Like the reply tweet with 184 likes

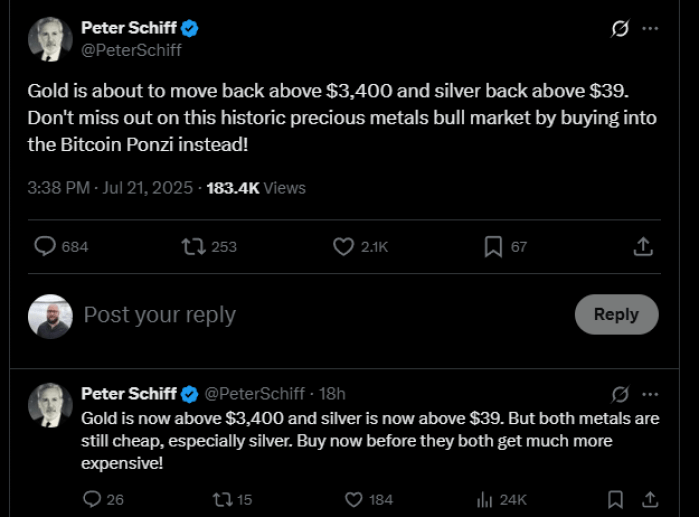click(353, 499)
